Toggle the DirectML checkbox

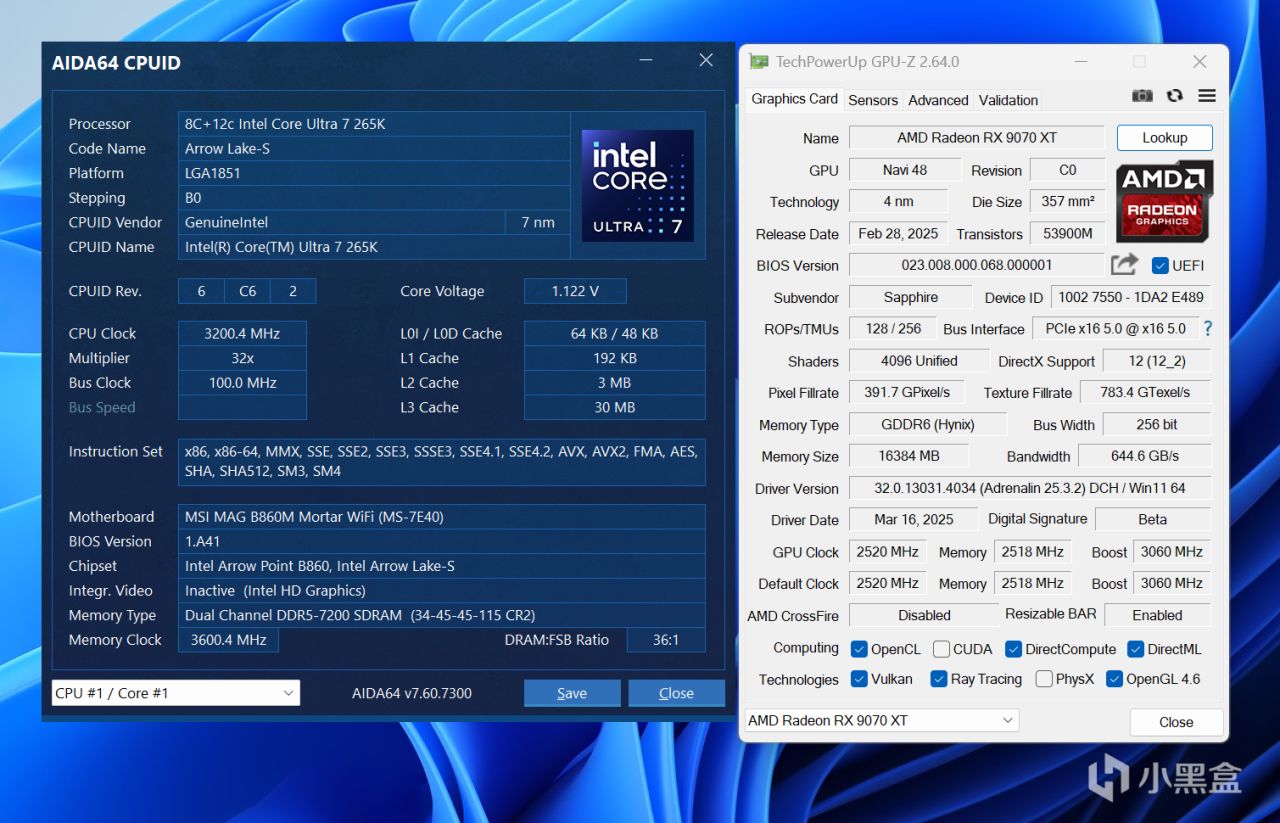click(1135, 649)
